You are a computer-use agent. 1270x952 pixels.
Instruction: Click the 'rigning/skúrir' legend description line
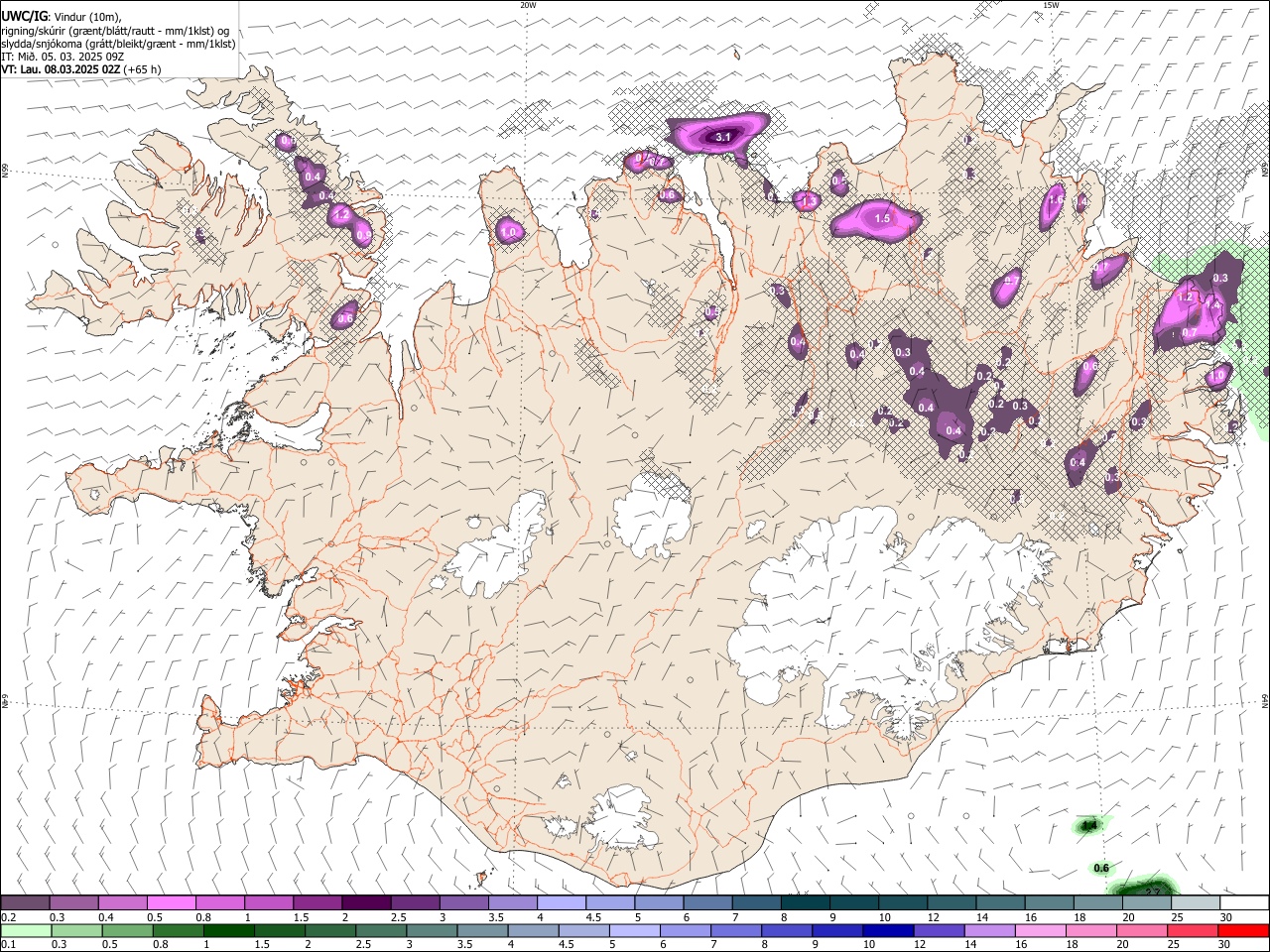(115, 30)
